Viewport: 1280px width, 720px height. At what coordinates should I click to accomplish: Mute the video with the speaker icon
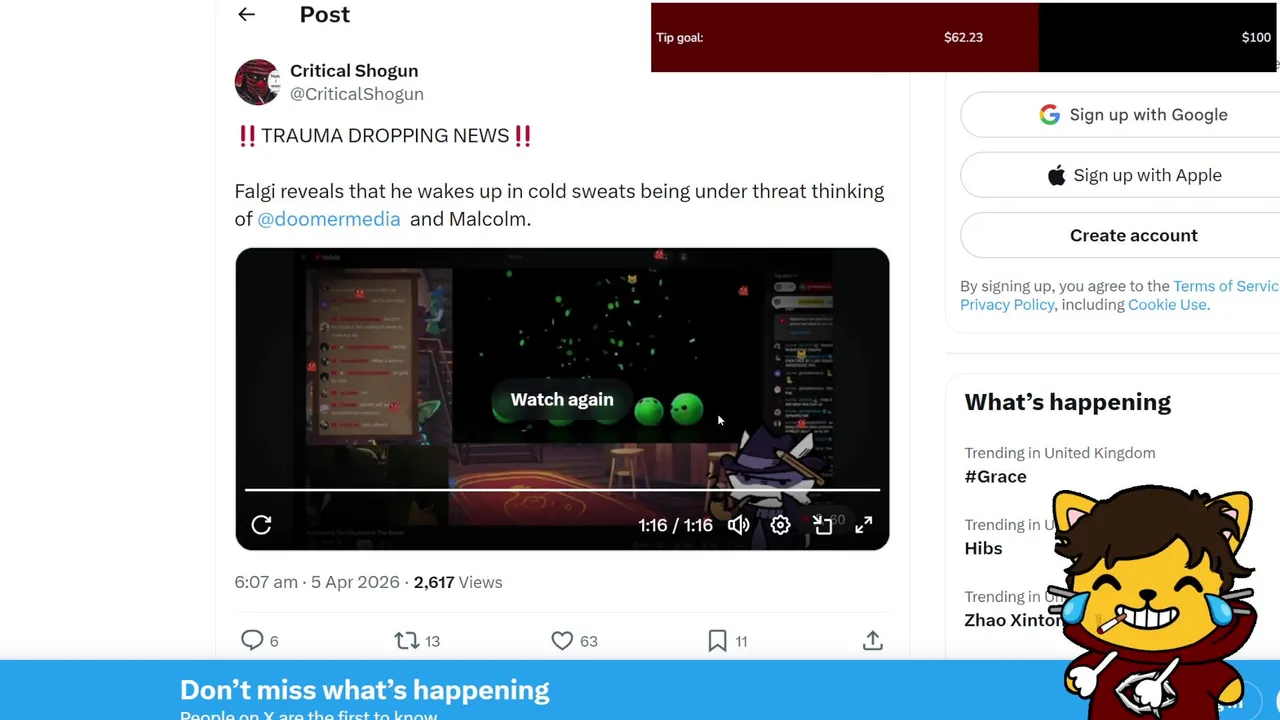tap(738, 525)
